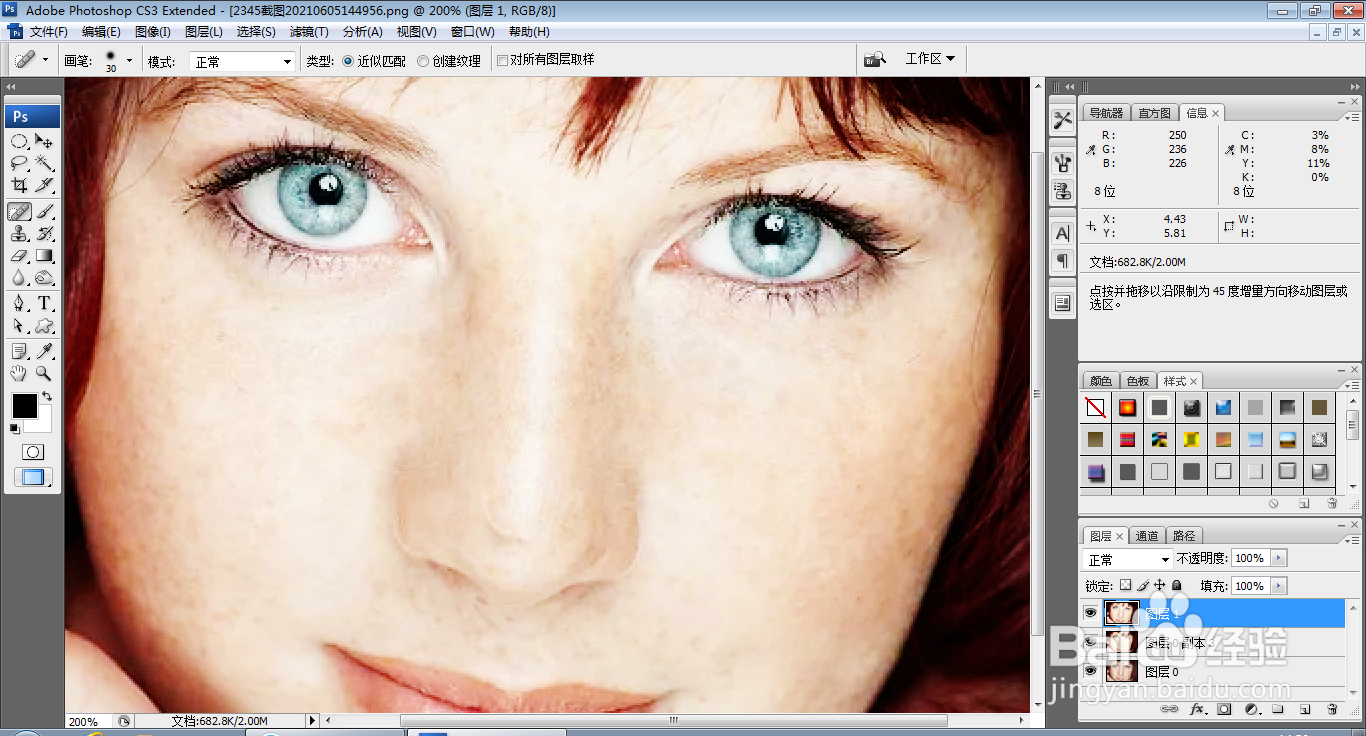Image resolution: width=1366 pixels, height=736 pixels.
Task: Add layer style fx button
Action: (x=1197, y=709)
